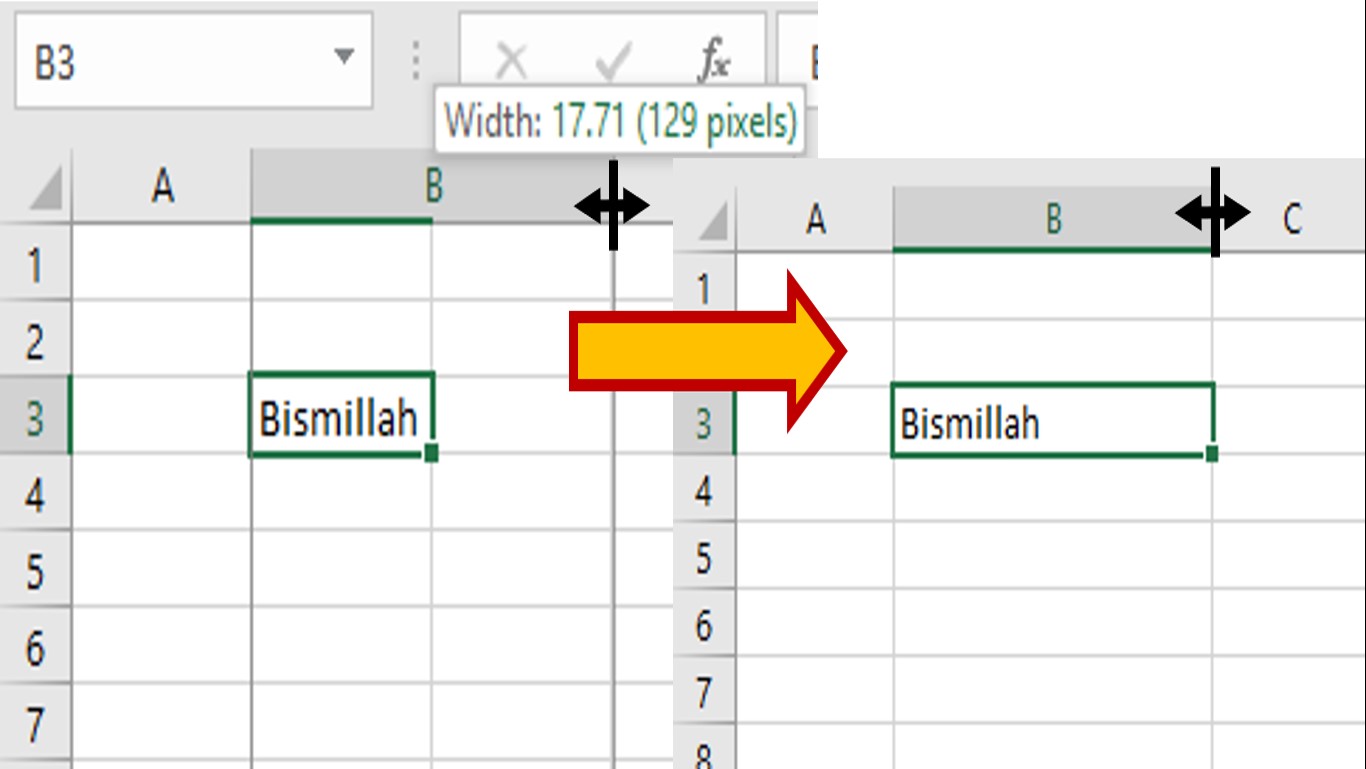Click the dotted divider beside the Name Box
Image resolution: width=1366 pixels, height=769 pixels.
[417, 60]
